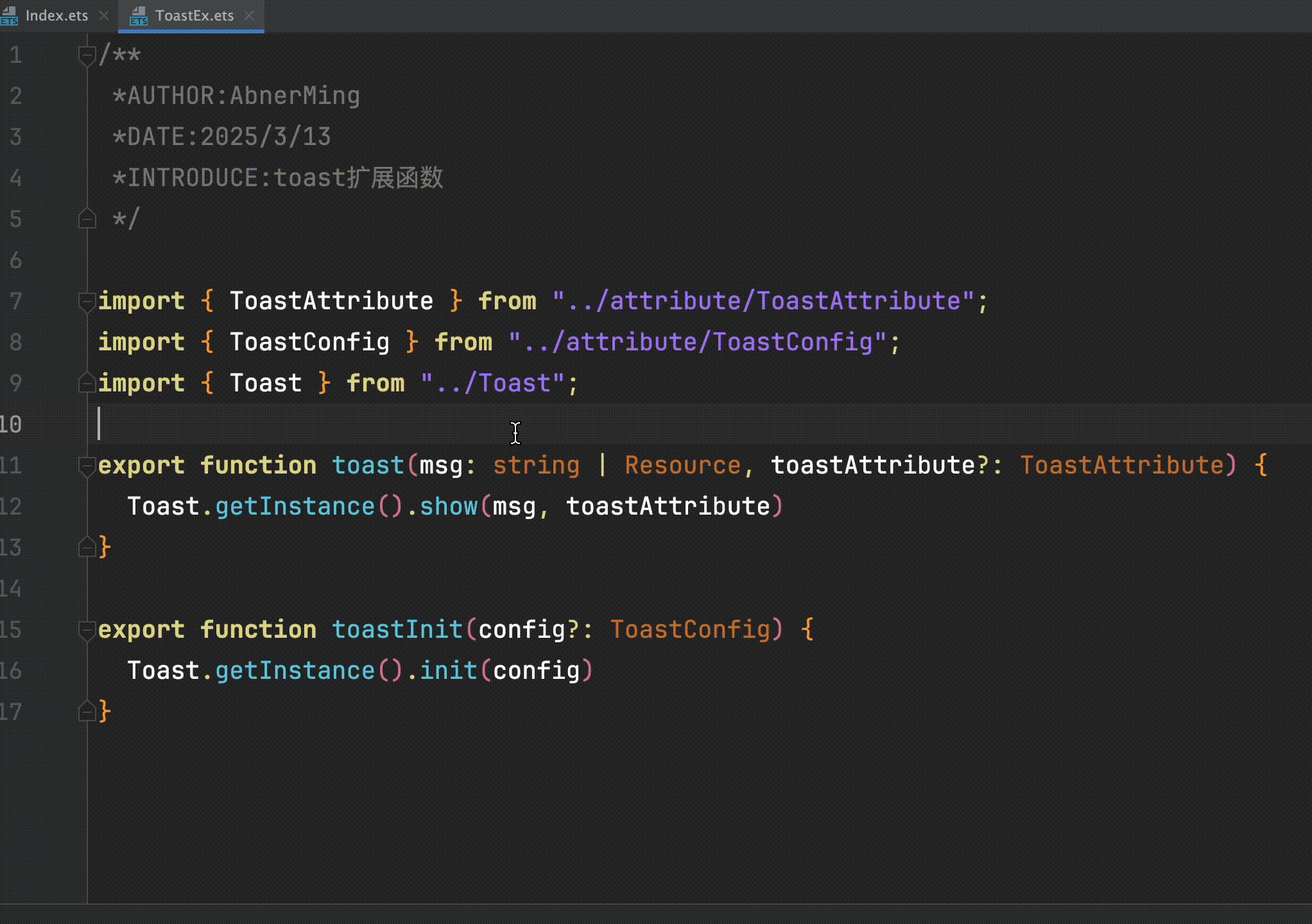The image size is (1312, 924).
Task: Click the ToastConfig parameter type on line 15
Action: (689, 629)
